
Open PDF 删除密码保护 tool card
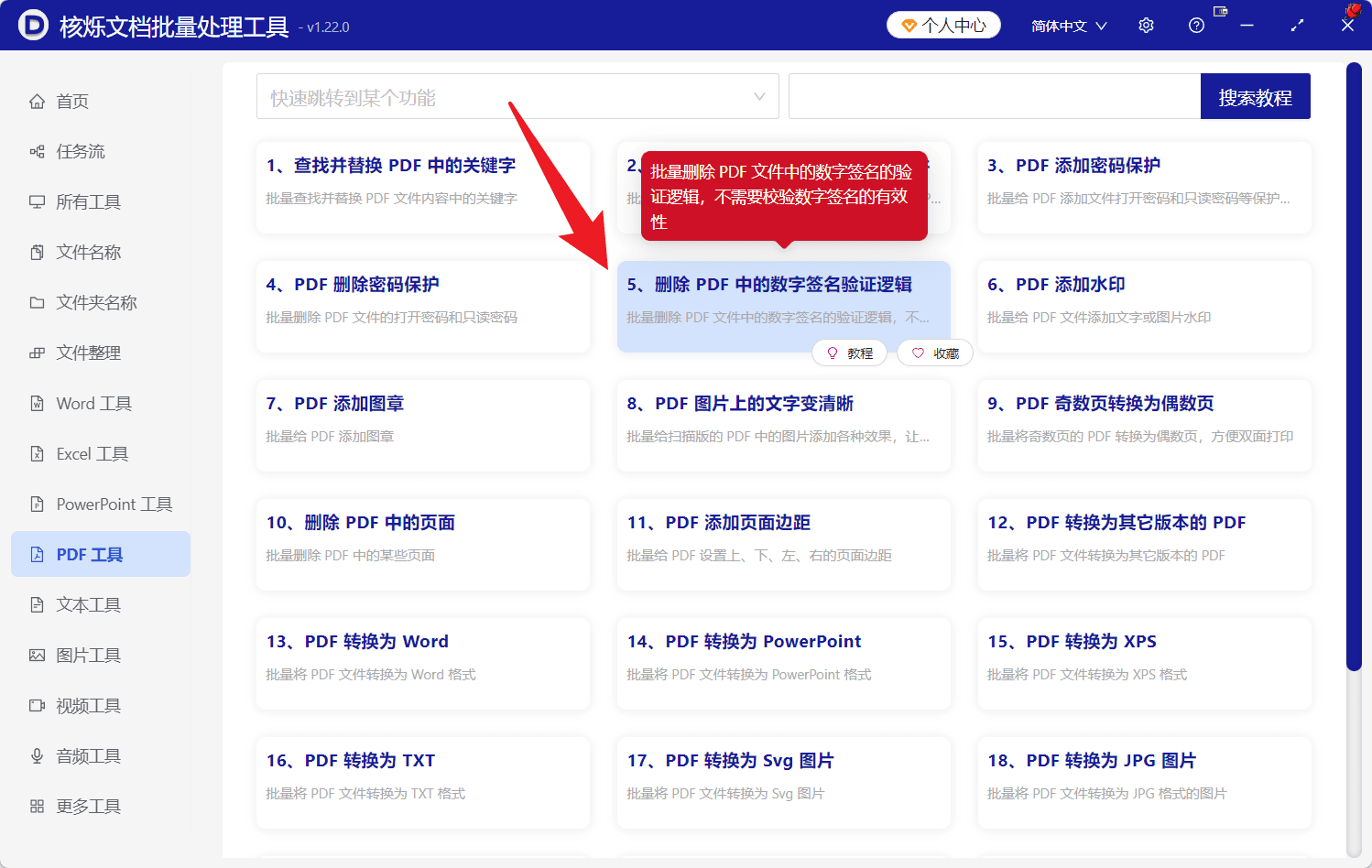click(x=423, y=307)
